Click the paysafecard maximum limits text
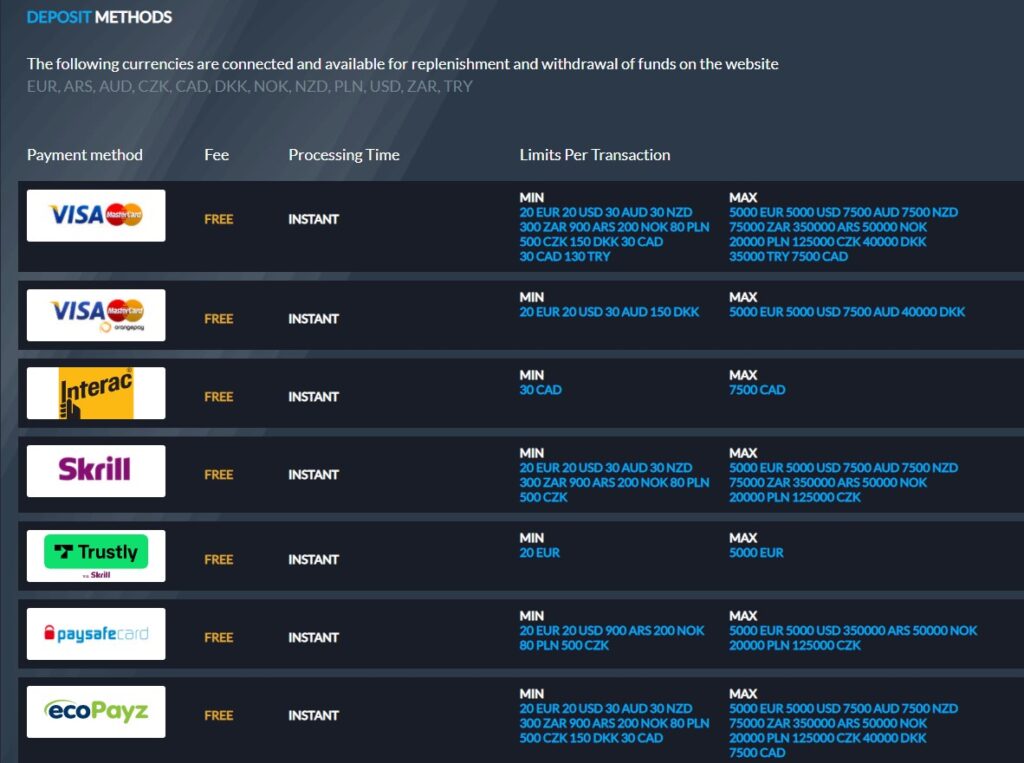The width and height of the screenshot is (1024, 763). click(x=854, y=638)
